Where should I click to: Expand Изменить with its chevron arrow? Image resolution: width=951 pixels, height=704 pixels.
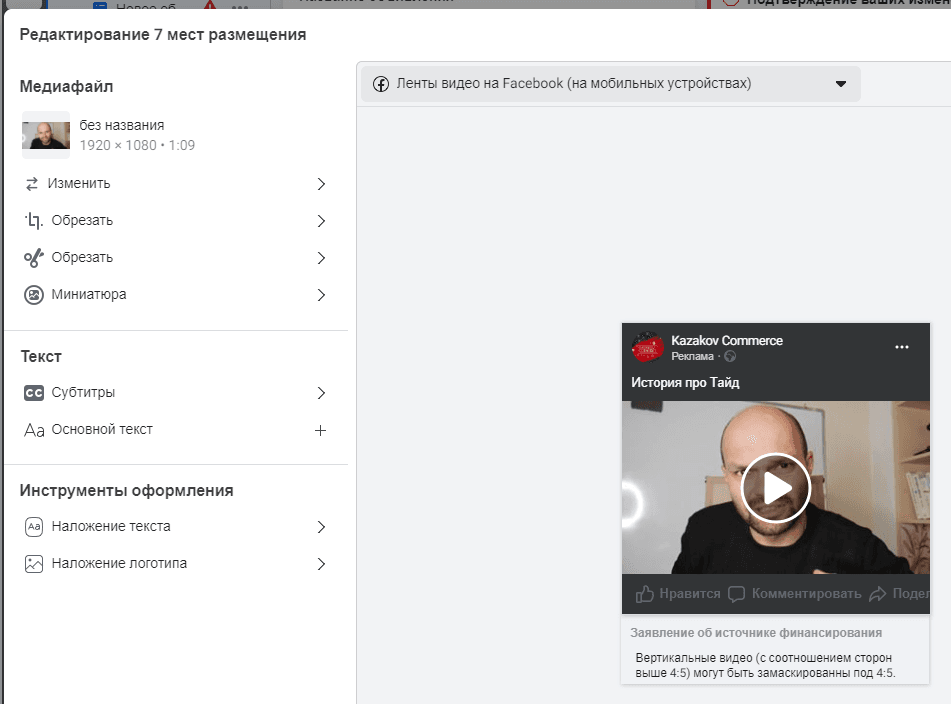pyautogui.click(x=321, y=184)
